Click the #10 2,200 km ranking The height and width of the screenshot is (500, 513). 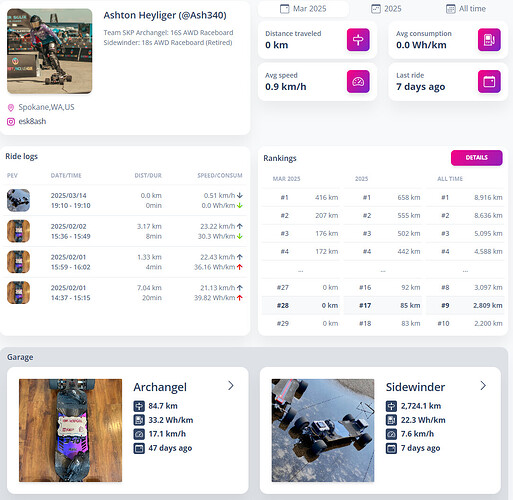click(x=465, y=324)
